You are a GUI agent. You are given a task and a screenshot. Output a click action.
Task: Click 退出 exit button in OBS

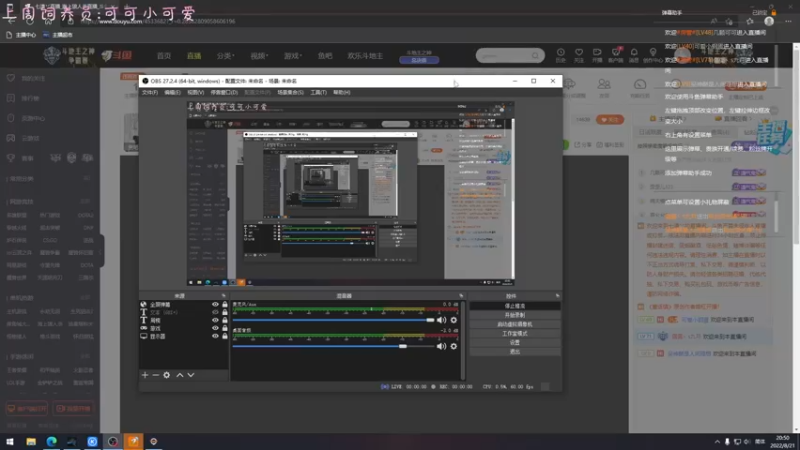(515, 352)
